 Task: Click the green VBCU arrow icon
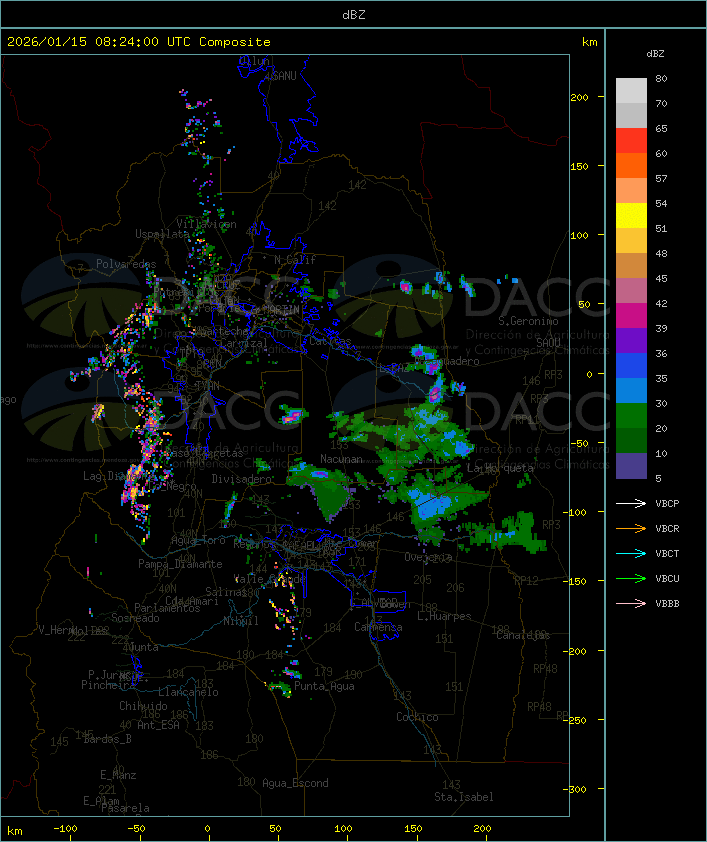[x=632, y=579]
